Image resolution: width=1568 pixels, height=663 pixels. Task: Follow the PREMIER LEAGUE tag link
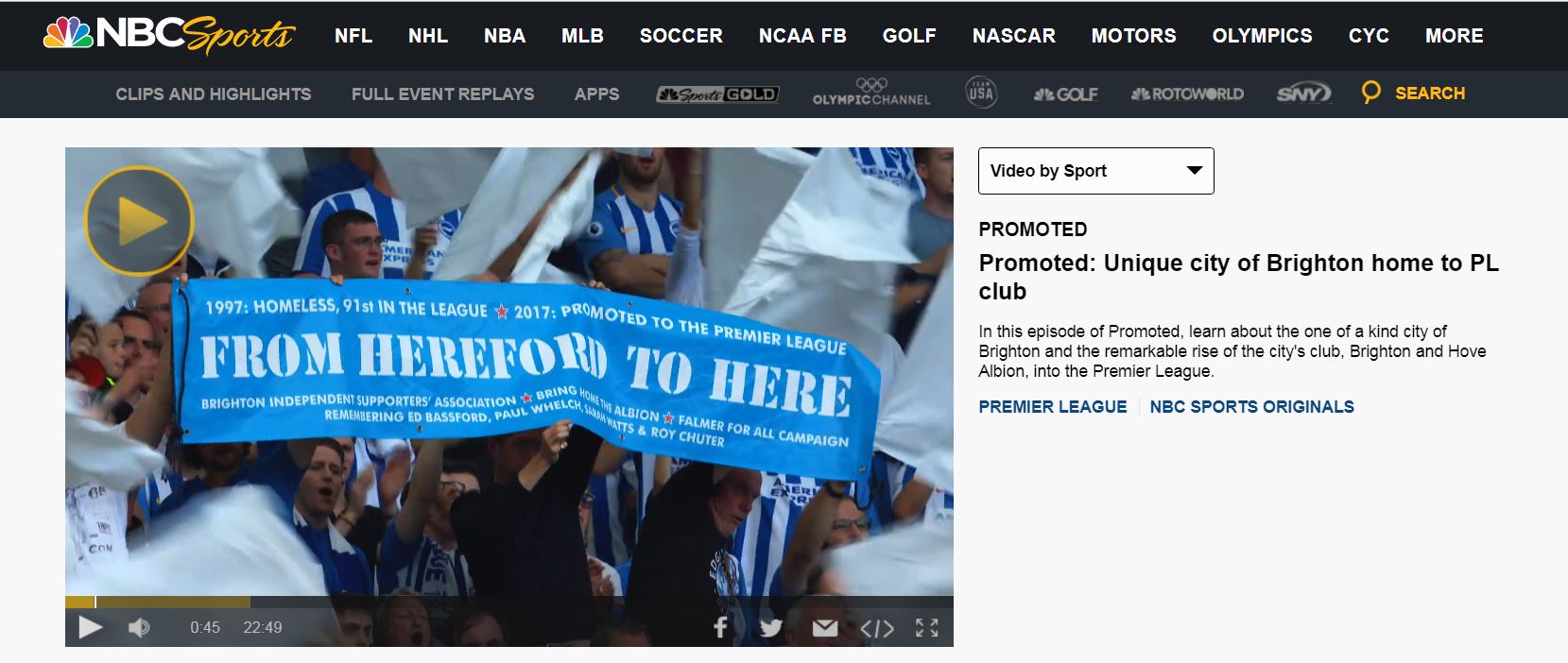pos(1053,407)
